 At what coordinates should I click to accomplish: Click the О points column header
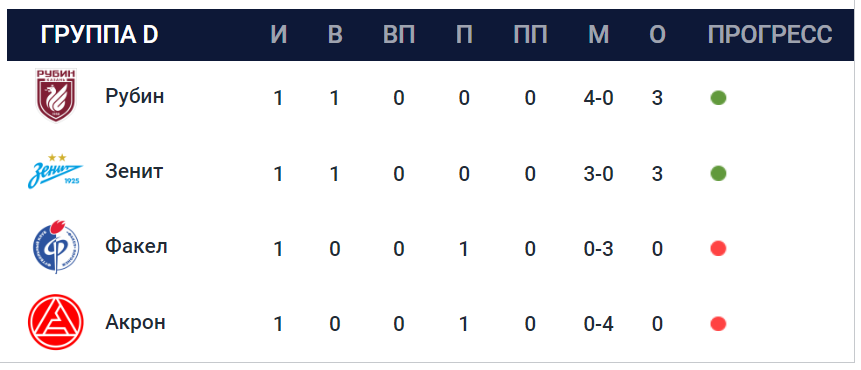(x=657, y=35)
